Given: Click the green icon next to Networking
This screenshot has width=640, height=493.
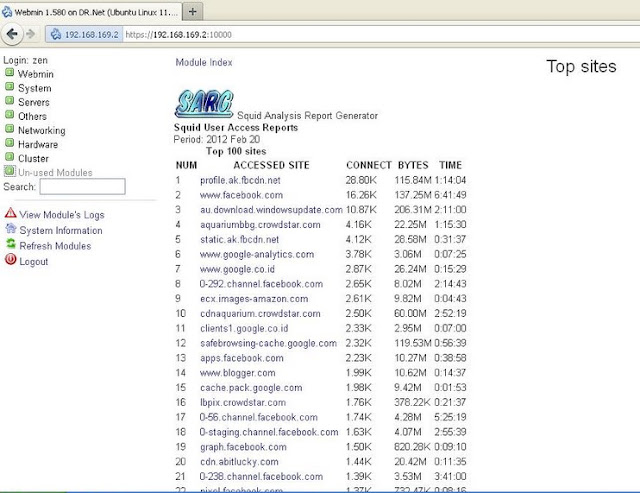Looking at the screenshot, I should click(x=9, y=129).
